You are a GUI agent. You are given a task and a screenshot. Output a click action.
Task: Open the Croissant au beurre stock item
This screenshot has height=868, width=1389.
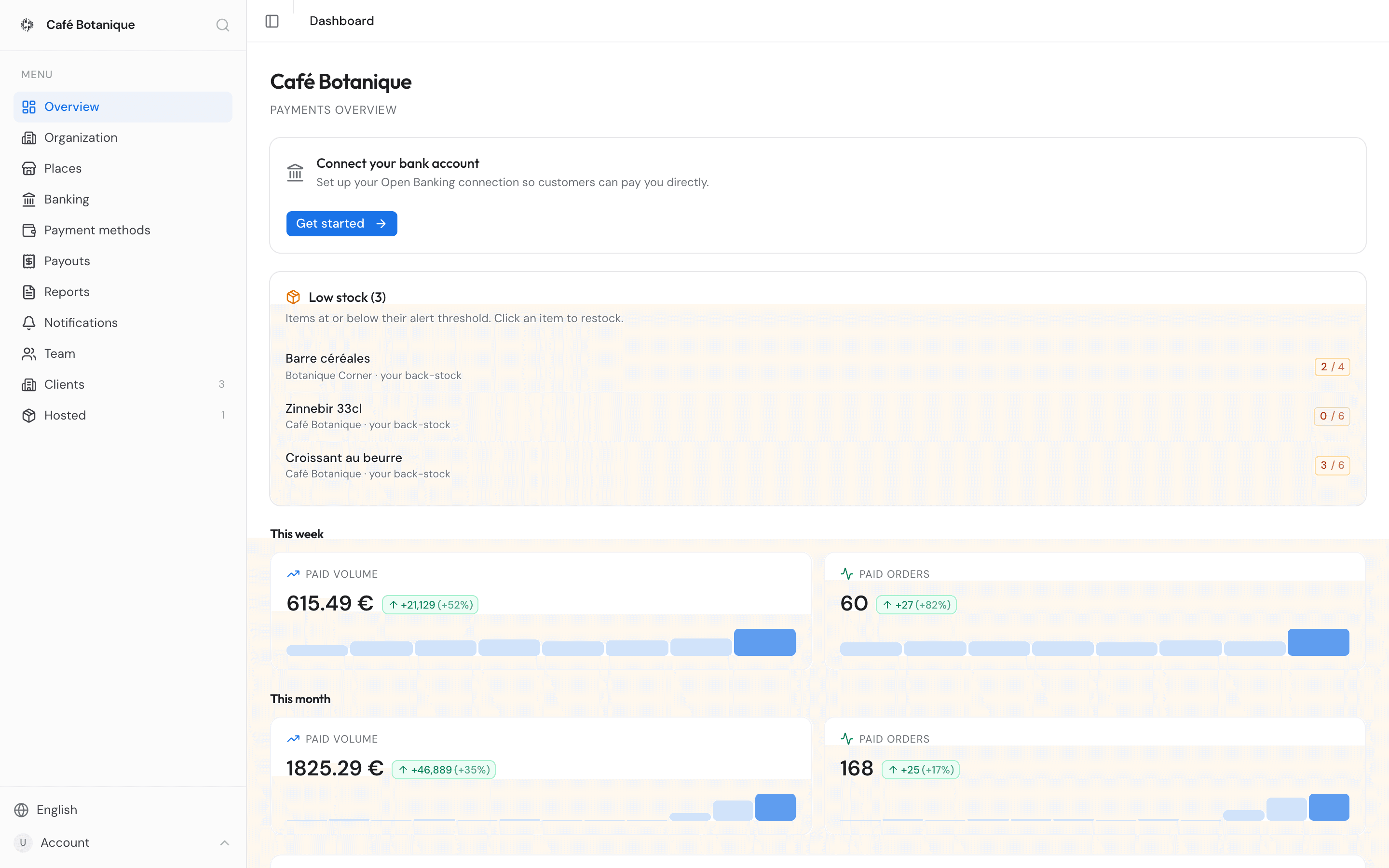click(817, 465)
